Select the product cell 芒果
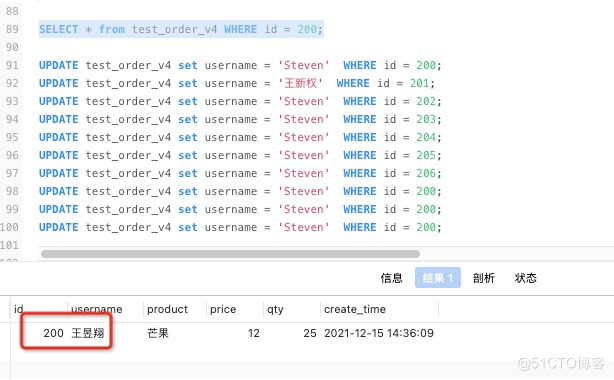 tap(158, 333)
